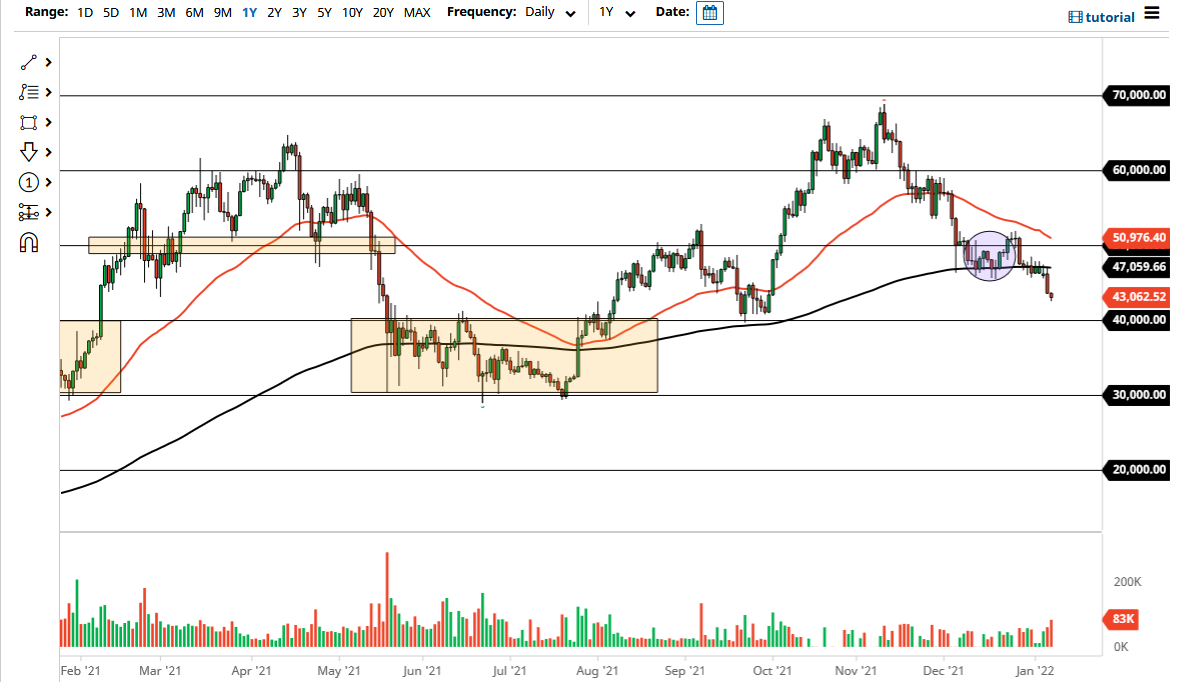The width and height of the screenshot is (1179, 682).
Task: Switch the range to MAX
Action: pyautogui.click(x=417, y=13)
